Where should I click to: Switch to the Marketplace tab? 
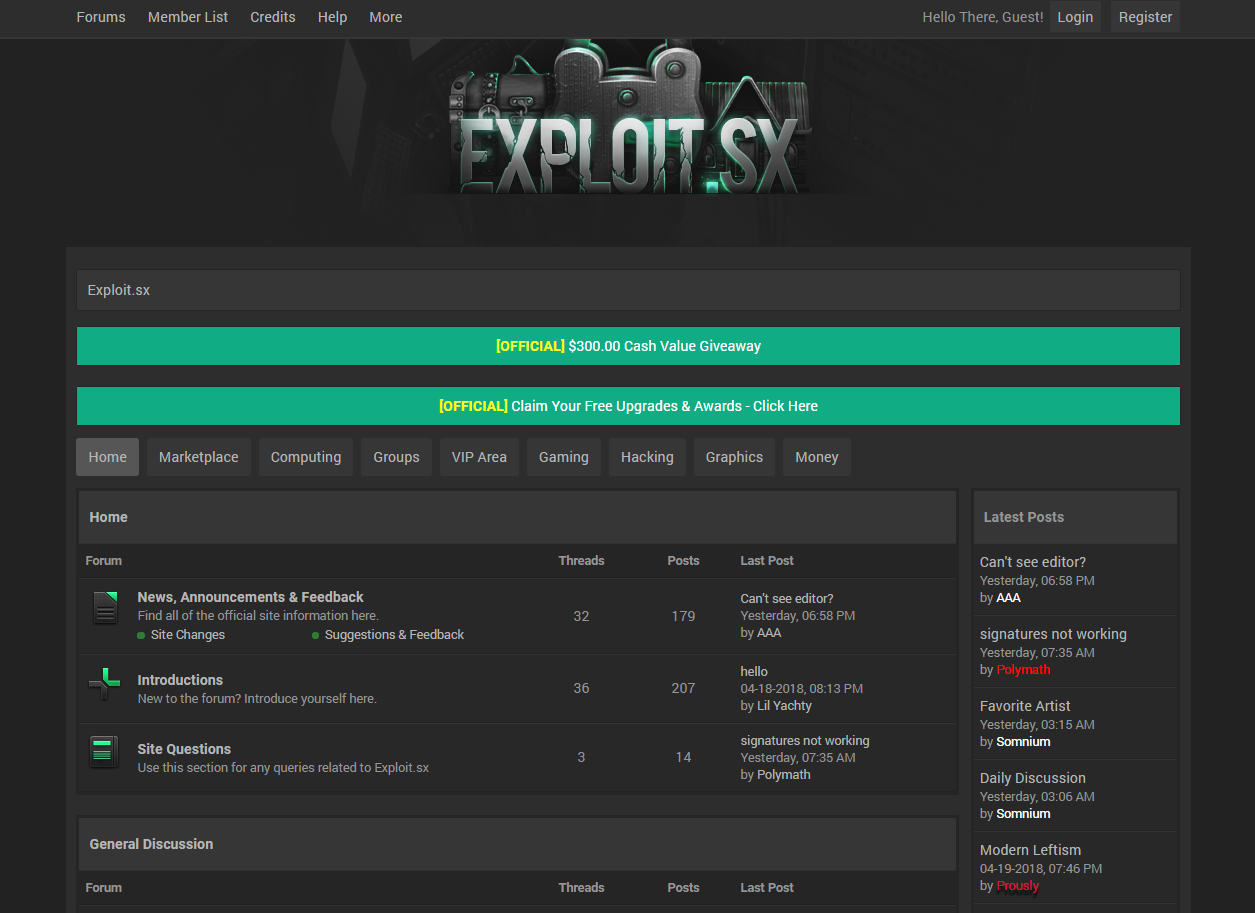tap(199, 457)
